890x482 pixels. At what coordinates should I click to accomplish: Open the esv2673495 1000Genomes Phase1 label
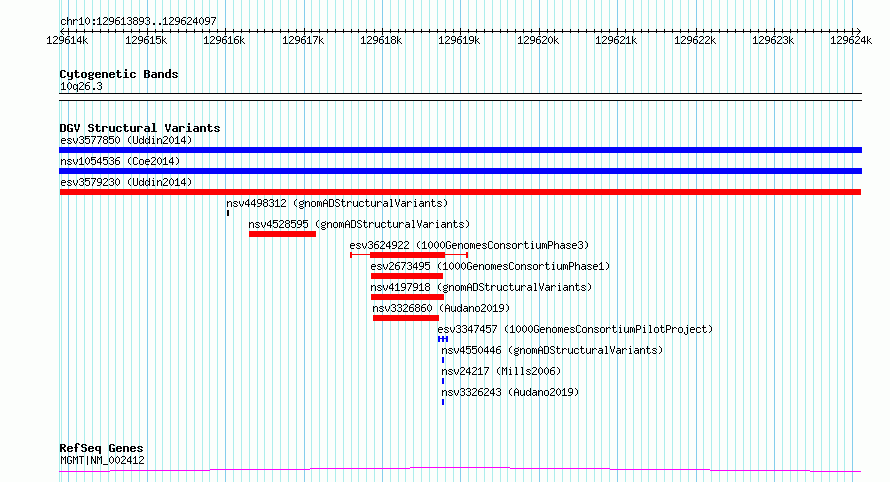490,266
